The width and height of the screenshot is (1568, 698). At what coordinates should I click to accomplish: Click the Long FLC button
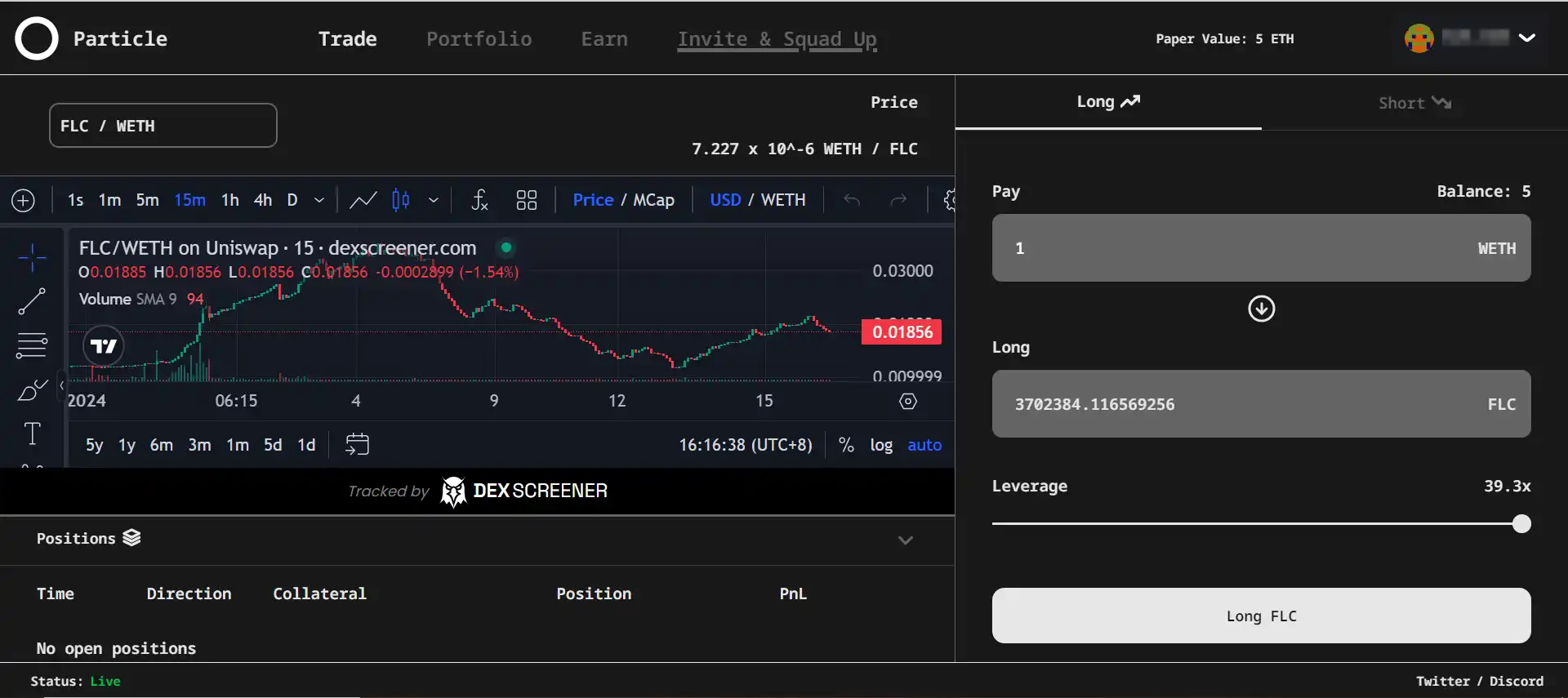coord(1262,616)
